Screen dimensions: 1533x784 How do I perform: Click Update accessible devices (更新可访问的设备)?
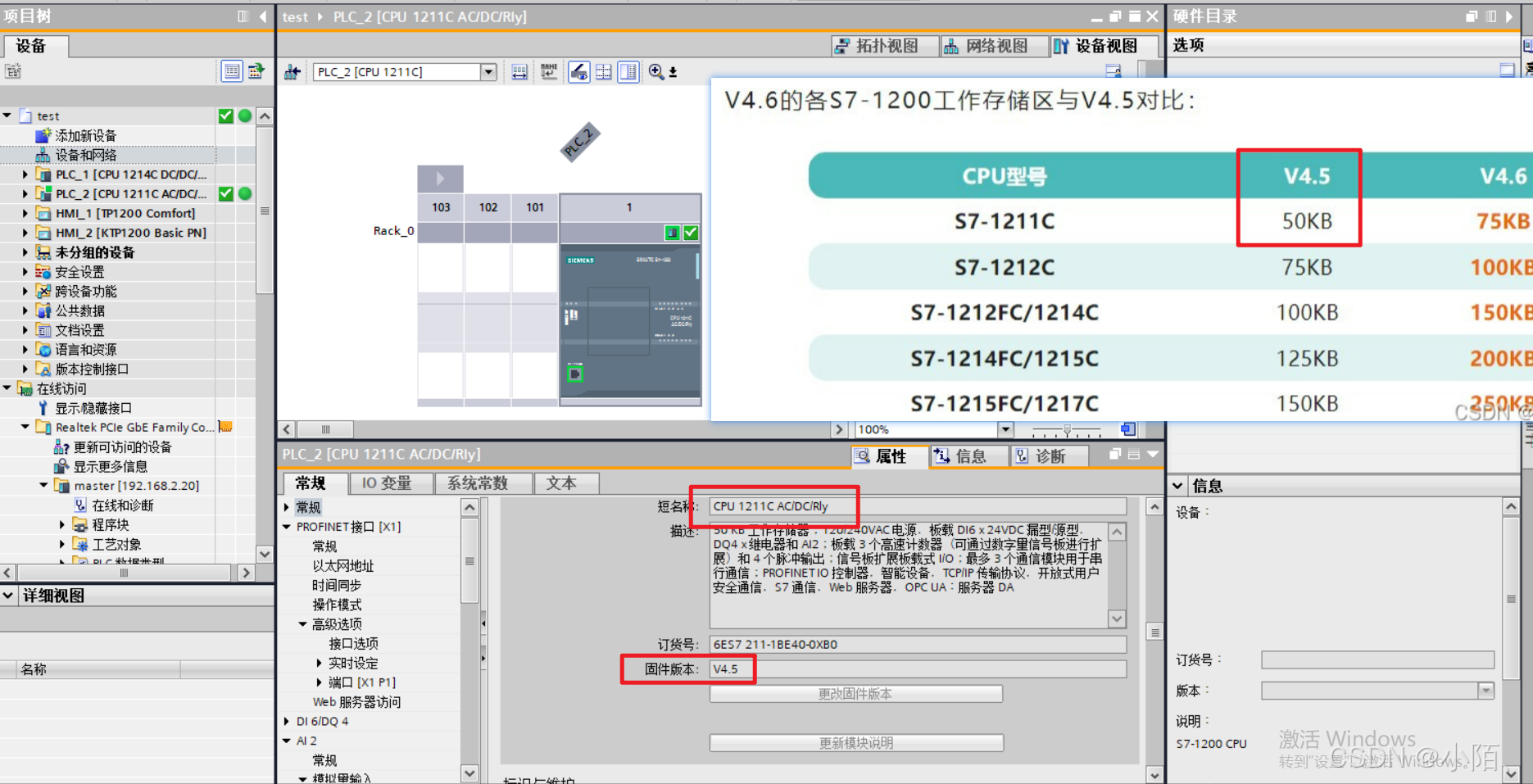coord(122,447)
